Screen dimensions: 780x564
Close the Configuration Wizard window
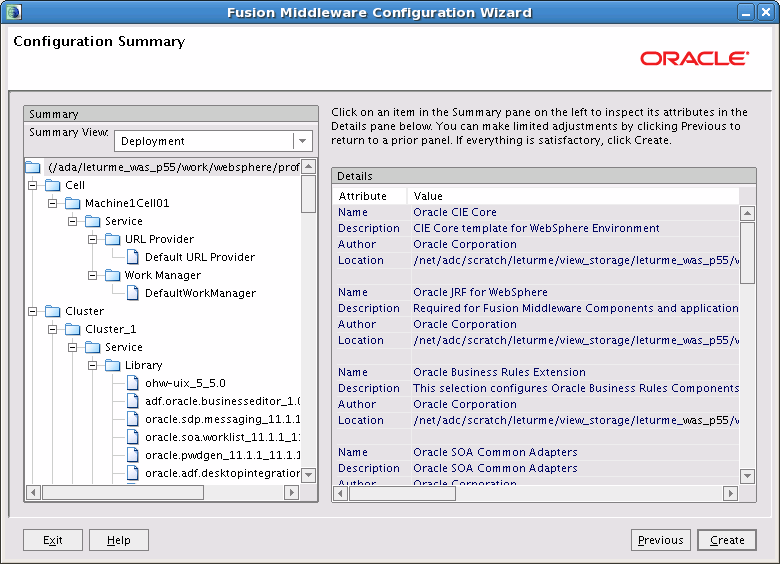pos(766,12)
